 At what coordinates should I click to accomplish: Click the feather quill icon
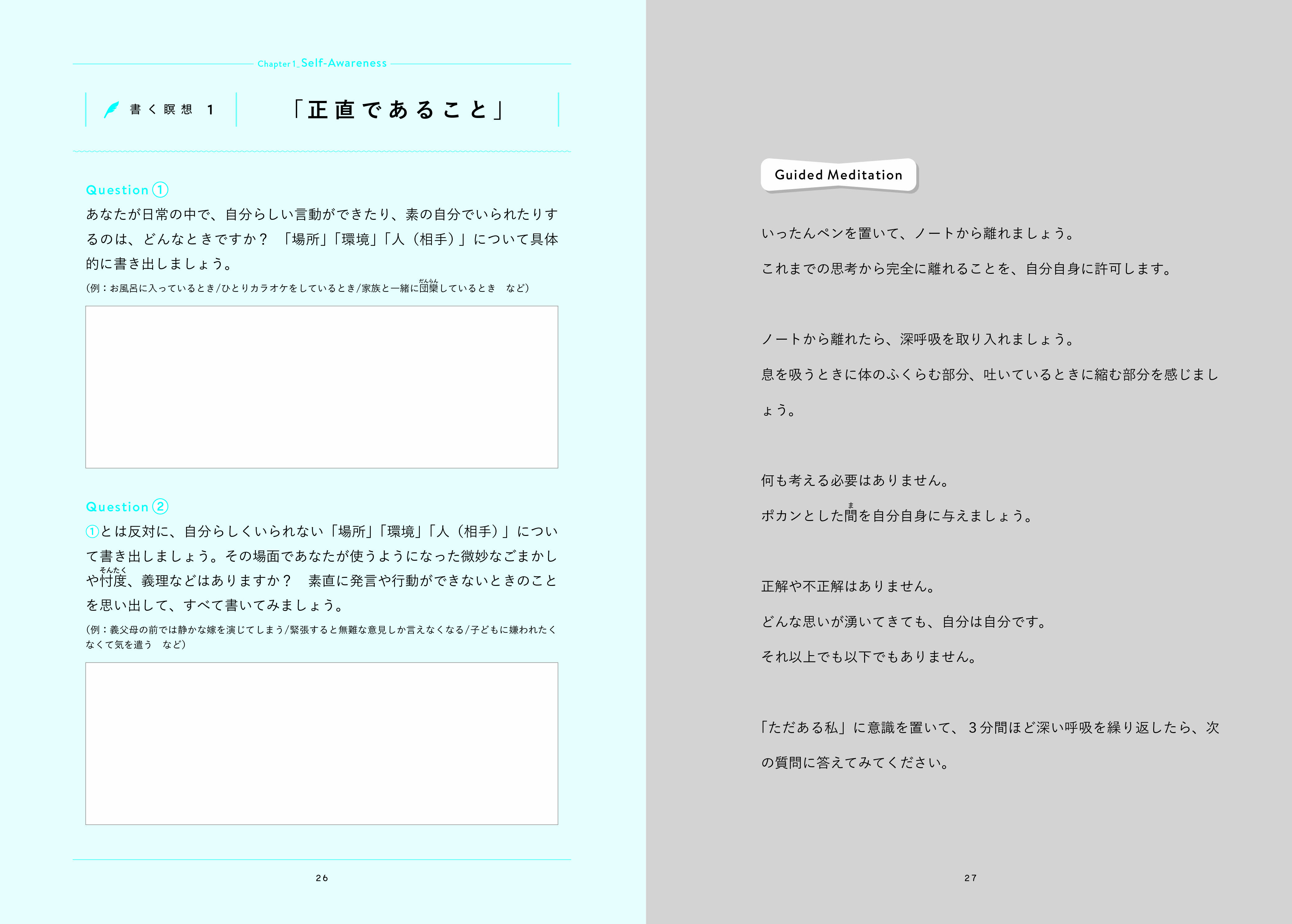111,109
